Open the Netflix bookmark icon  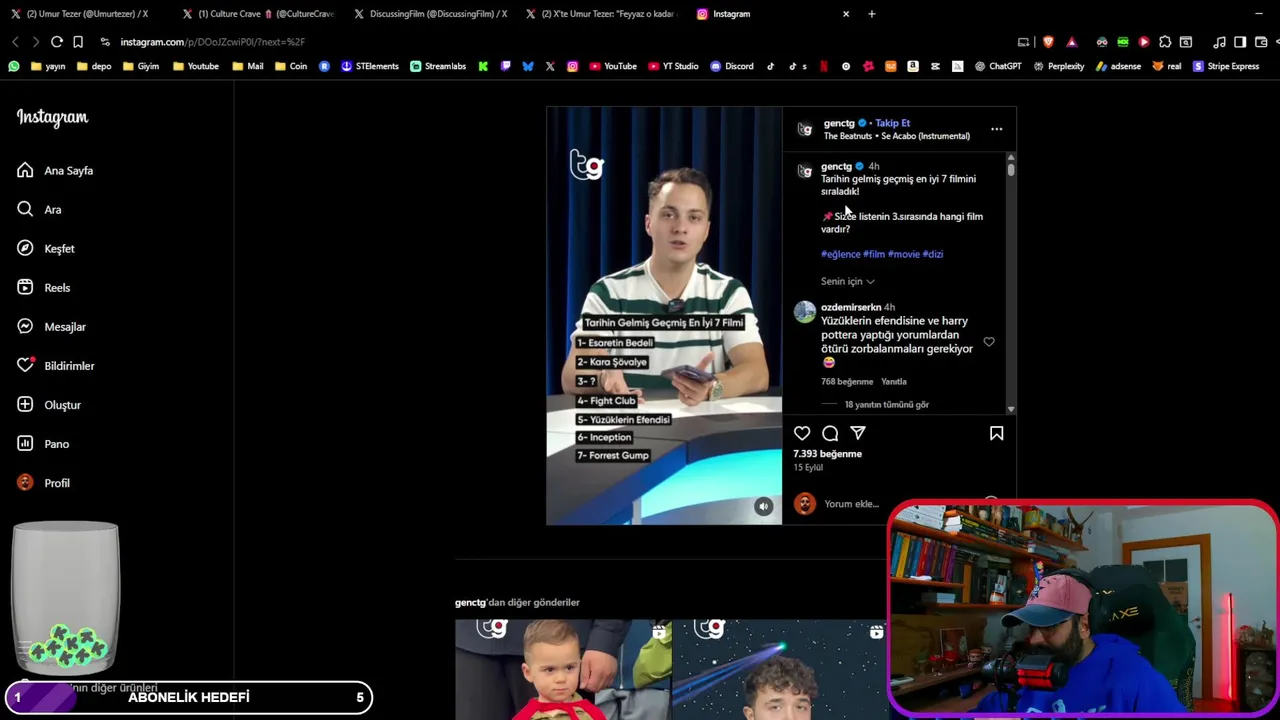(x=824, y=66)
